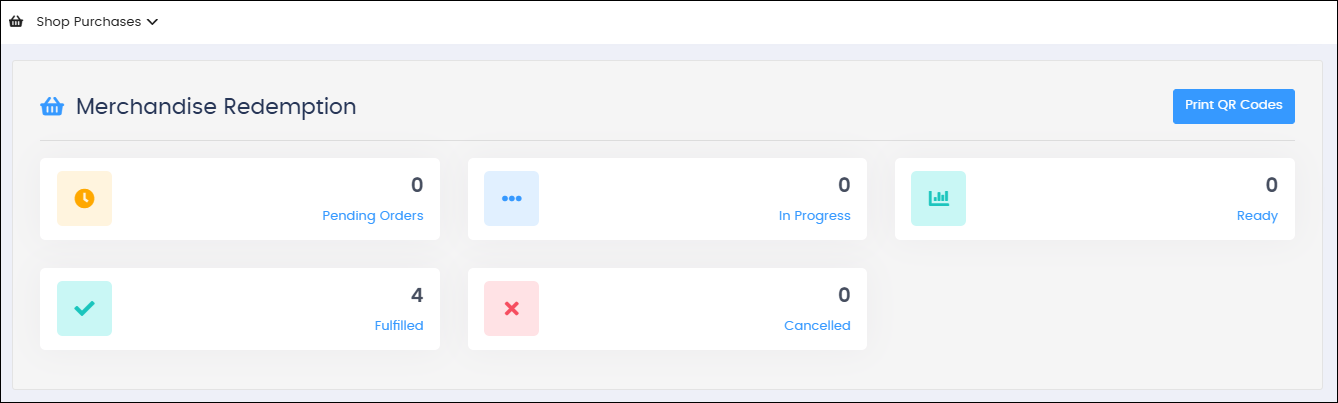Open the Cancelled orders link
The width and height of the screenshot is (1338, 403).
pyautogui.click(x=817, y=325)
